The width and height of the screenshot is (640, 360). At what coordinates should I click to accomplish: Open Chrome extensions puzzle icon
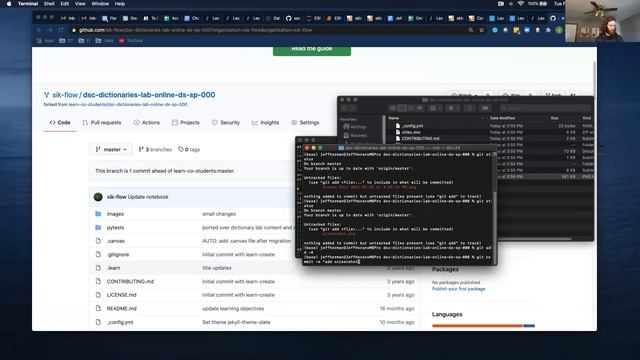point(548,30)
